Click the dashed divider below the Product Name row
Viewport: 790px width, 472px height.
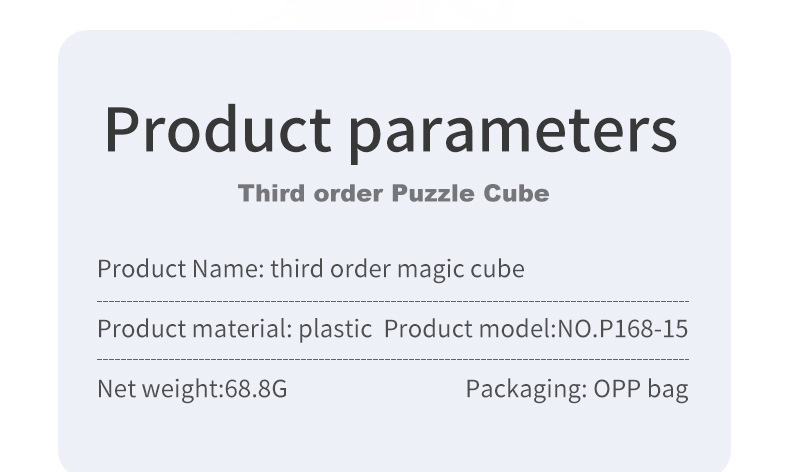[392, 300]
